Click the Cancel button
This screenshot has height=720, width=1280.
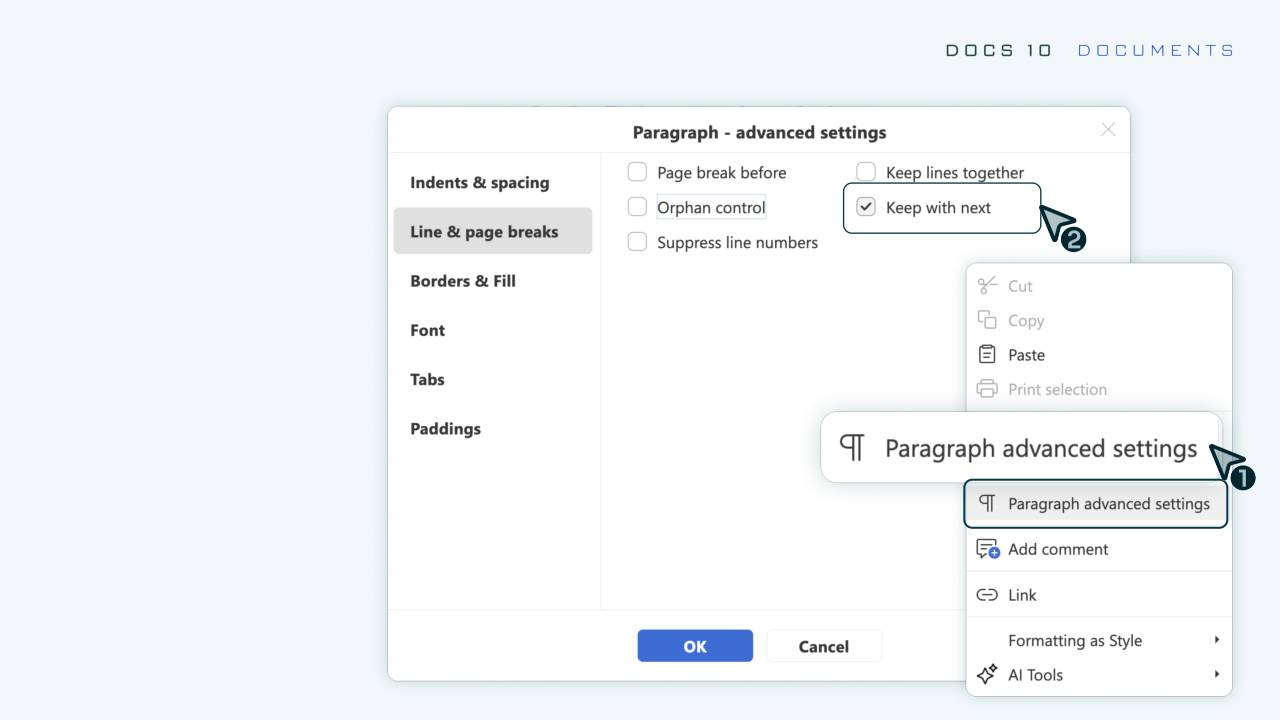(824, 646)
